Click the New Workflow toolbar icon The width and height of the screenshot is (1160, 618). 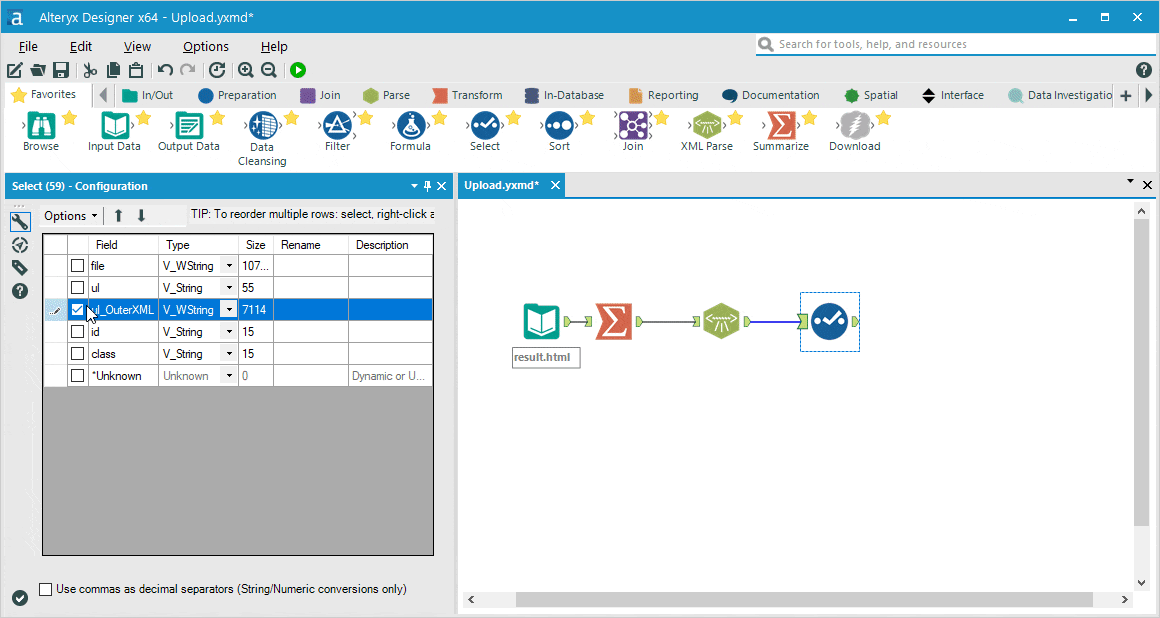click(x=14, y=70)
